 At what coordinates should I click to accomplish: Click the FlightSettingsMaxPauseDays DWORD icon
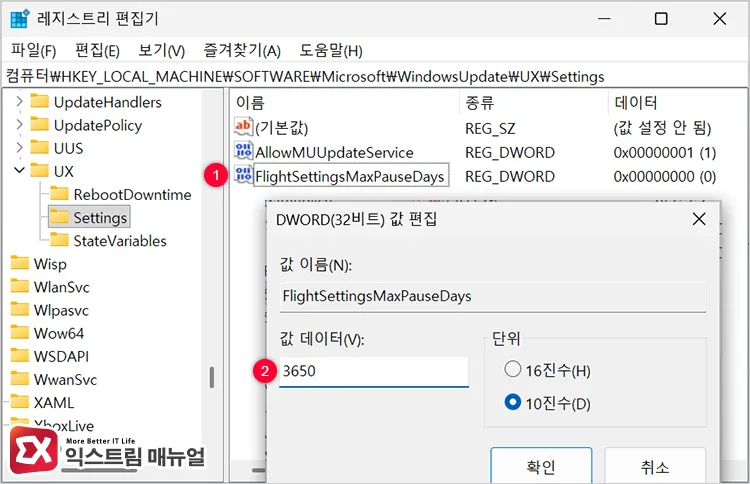(243, 175)
